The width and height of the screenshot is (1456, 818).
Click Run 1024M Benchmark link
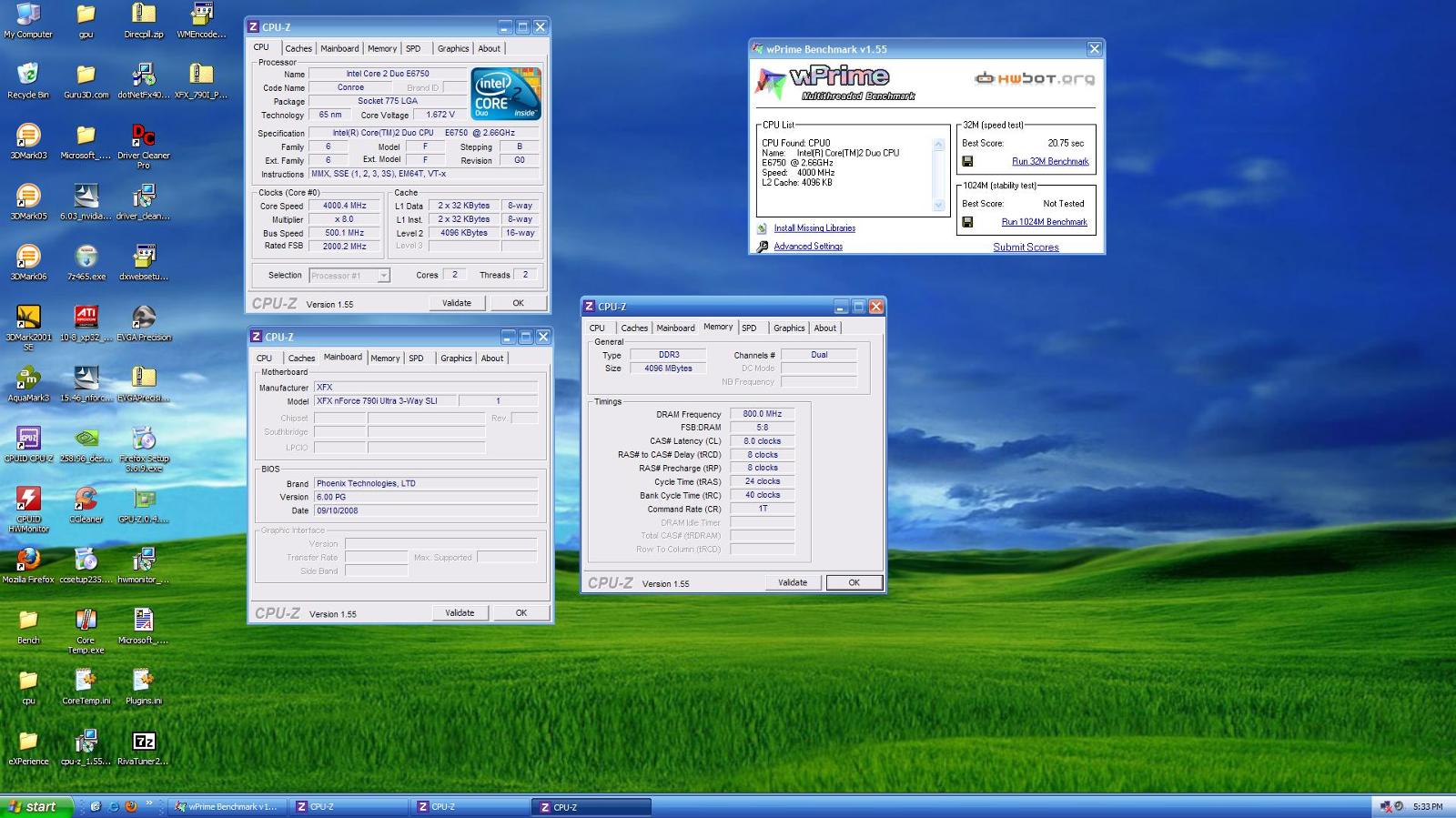(x=1045, y=221)
